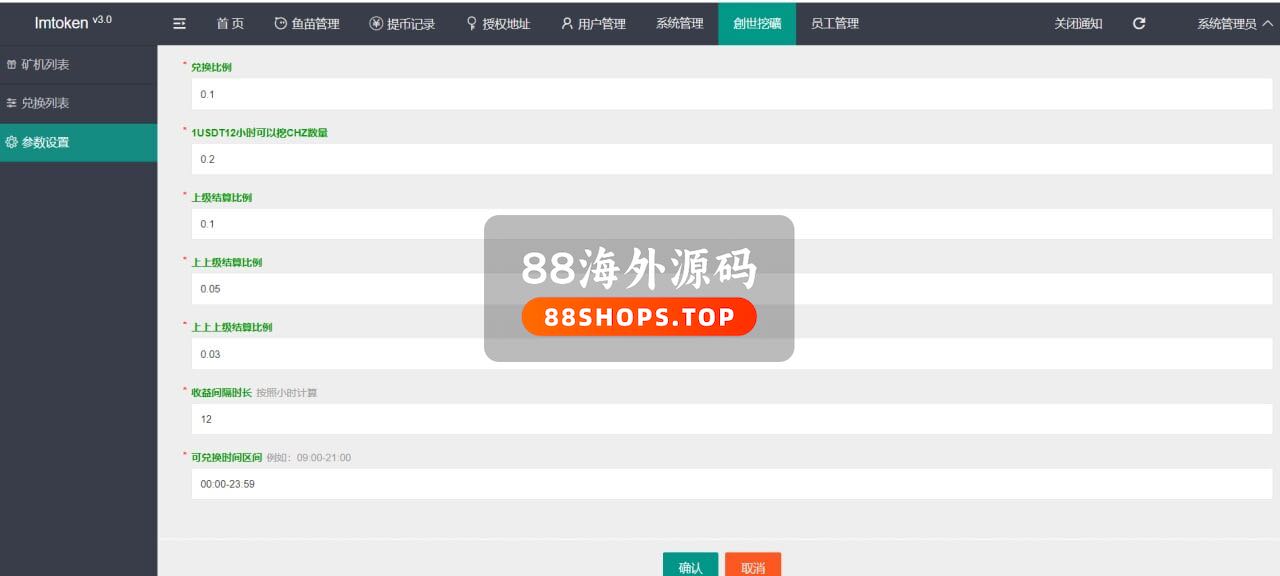Click the orange 取消 button
Viewport: 1280px width, 576px height.
click(753, 565)
